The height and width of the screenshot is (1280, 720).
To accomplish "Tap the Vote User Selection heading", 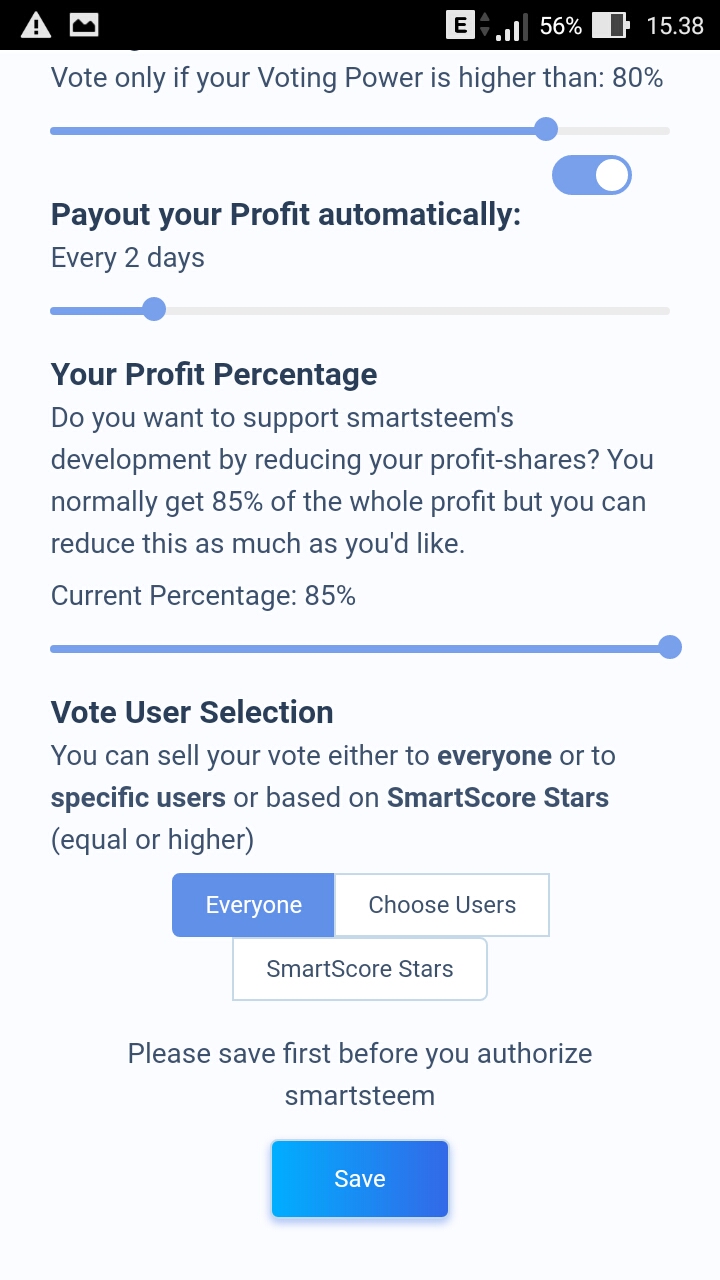I will [x=192, y=712].
